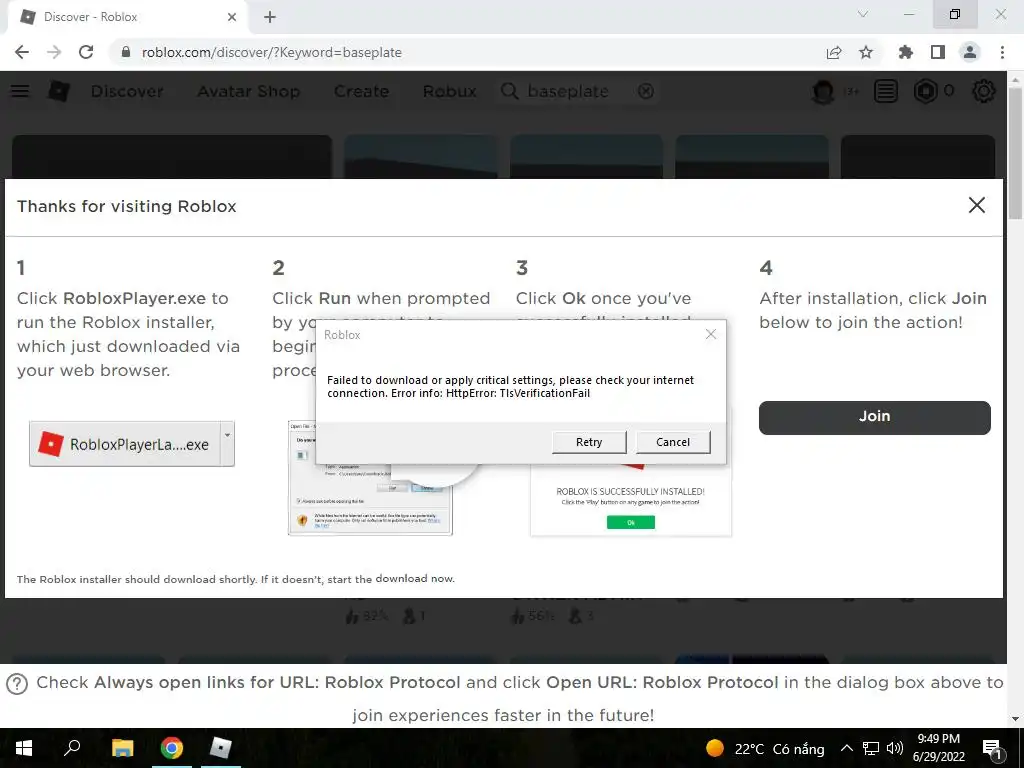The image size is (1024, 768).
Task: Switch to Roblox app in taskbar
Action: click(221, 748)
